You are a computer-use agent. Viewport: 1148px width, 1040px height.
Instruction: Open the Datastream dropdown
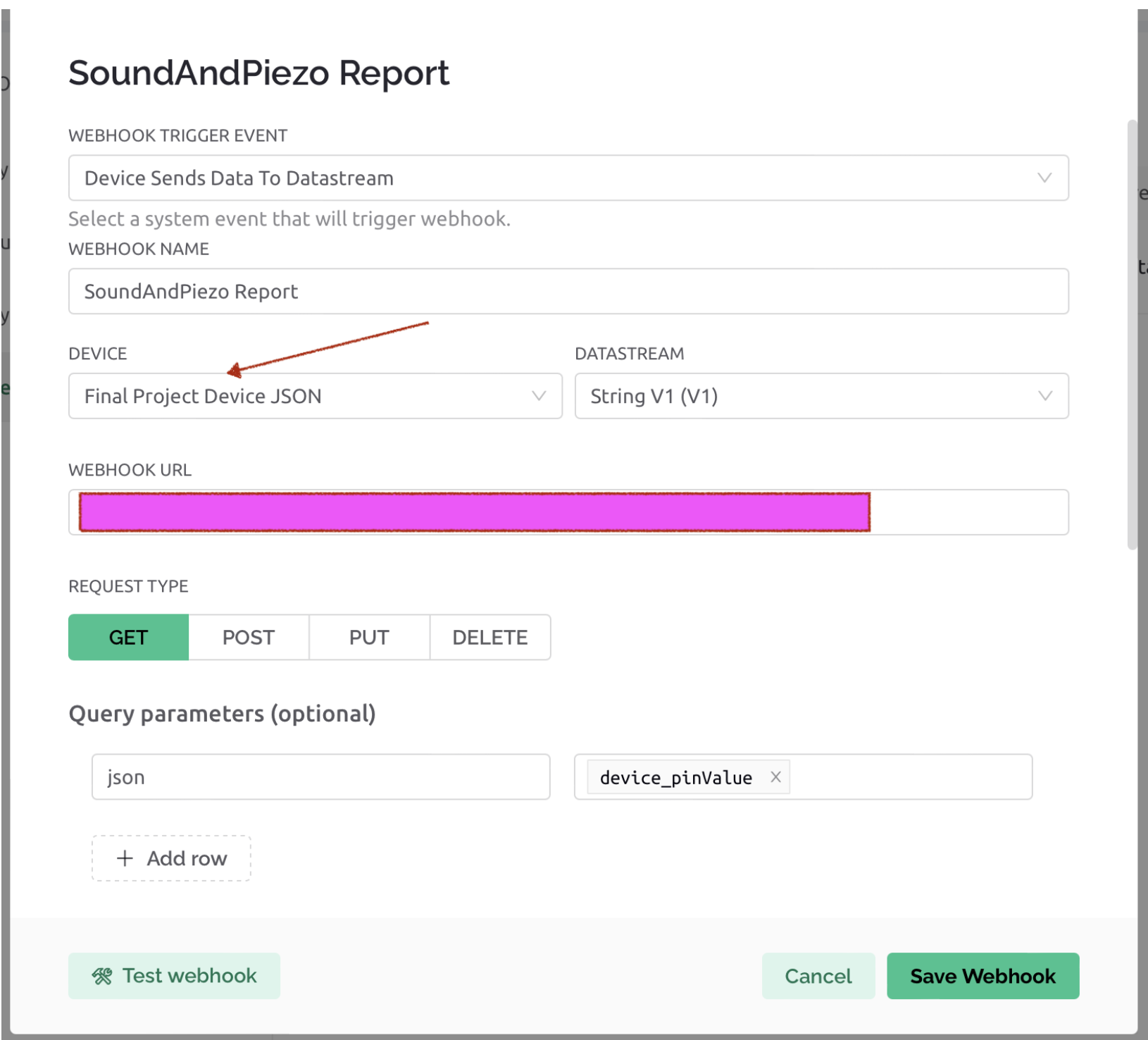[821, 396]
